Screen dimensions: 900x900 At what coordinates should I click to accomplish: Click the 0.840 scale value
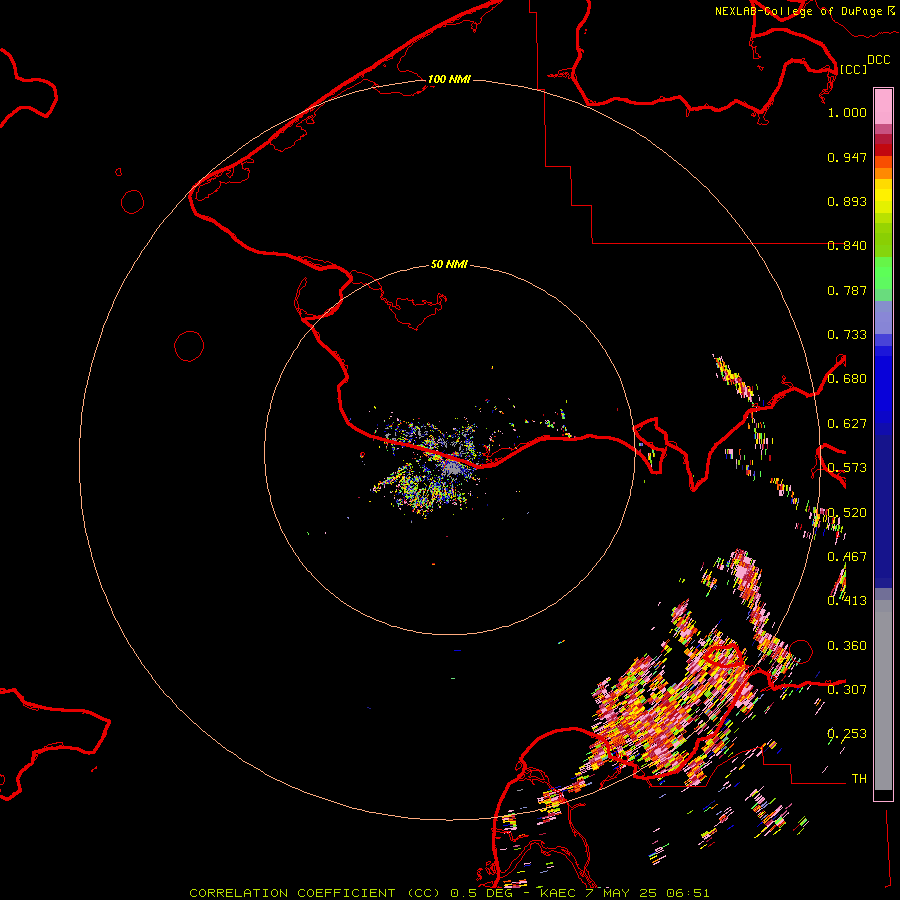click(x=847, y=246)
